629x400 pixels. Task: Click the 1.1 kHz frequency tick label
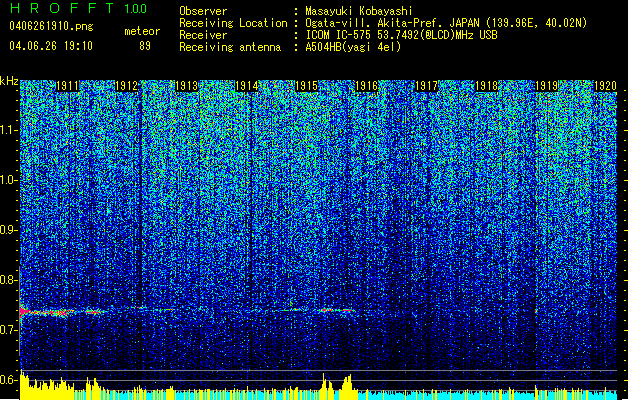click(9, 130)
